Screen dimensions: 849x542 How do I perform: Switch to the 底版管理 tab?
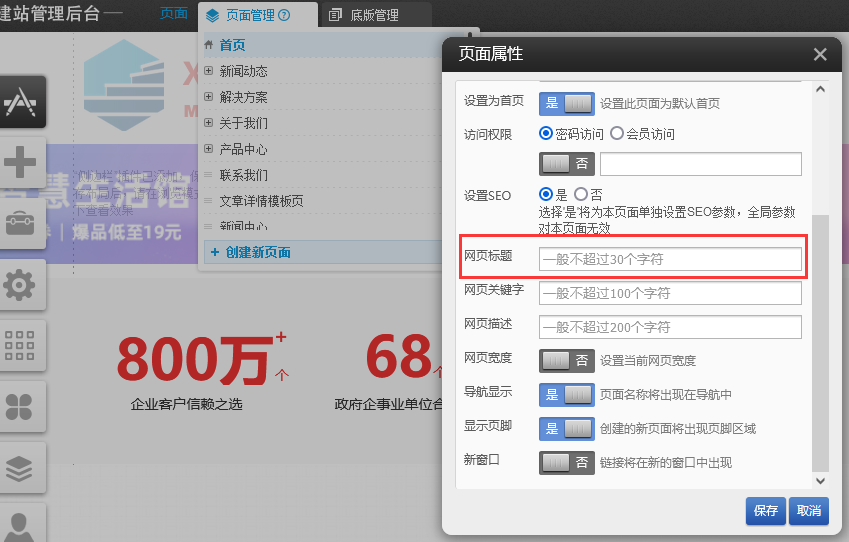point(365,15)
